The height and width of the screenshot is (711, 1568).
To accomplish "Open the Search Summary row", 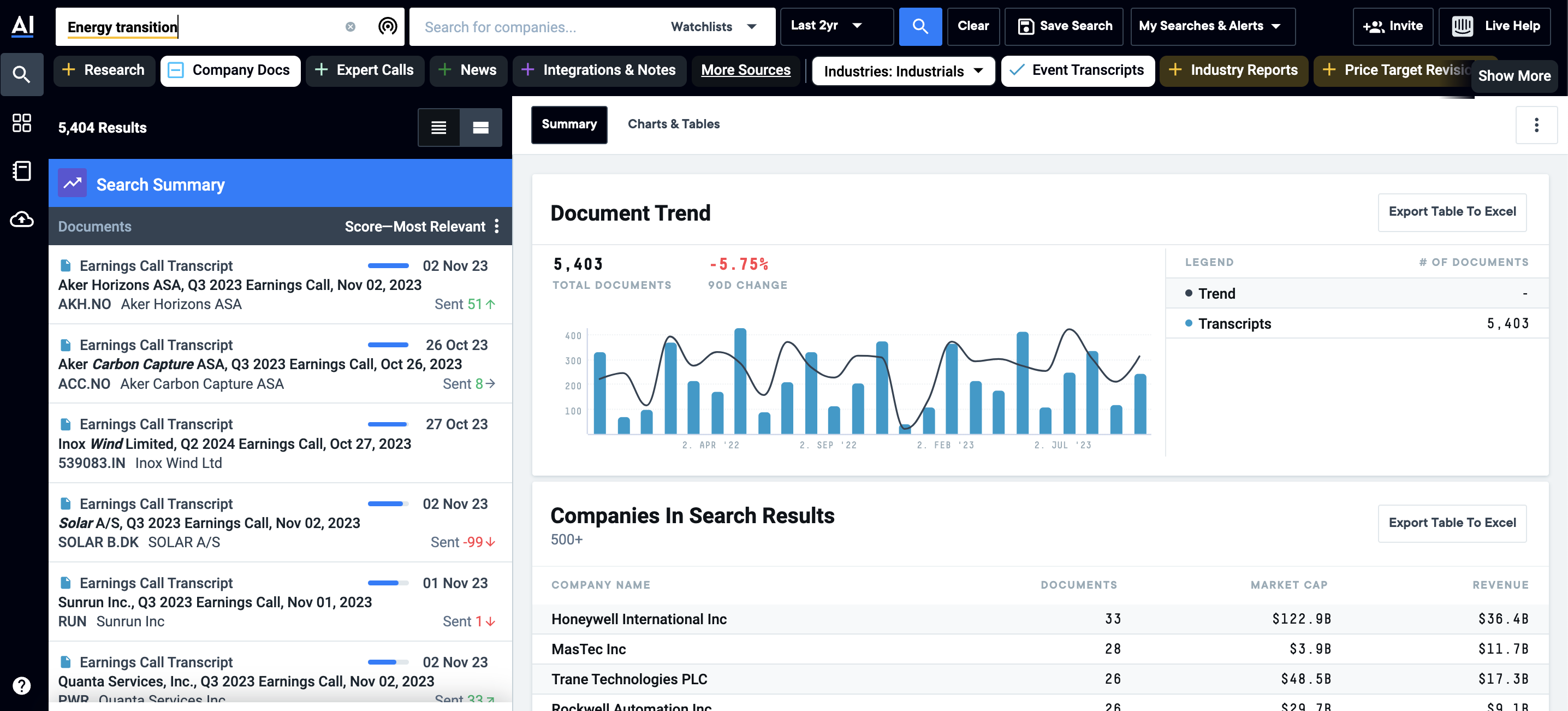I will [280, 183].
